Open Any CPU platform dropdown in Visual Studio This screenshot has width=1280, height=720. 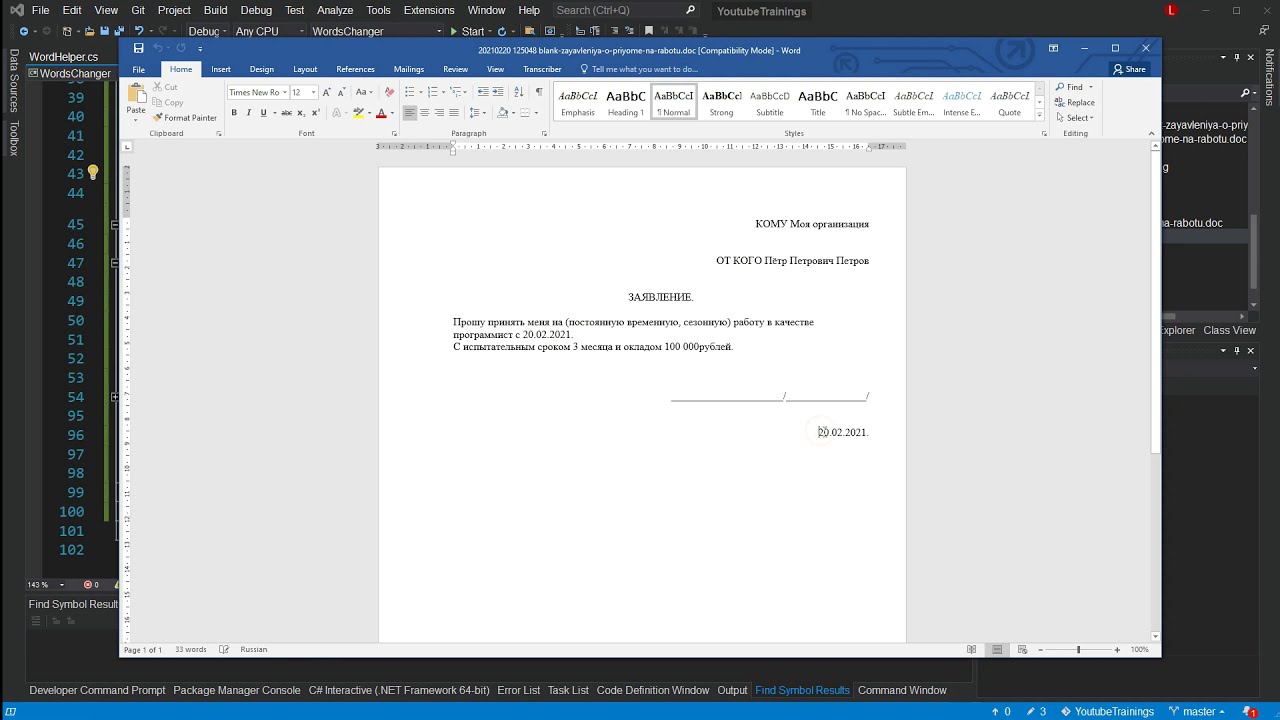[x=269, y=31]
